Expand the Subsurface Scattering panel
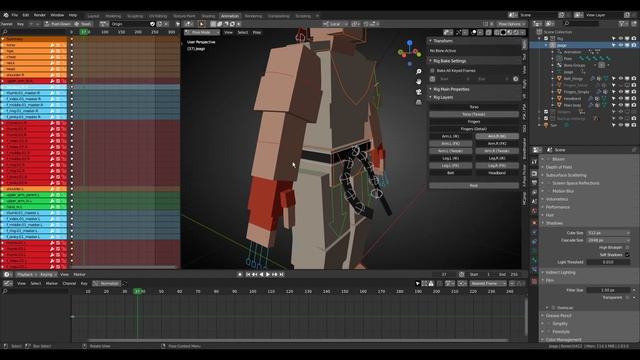This screenshot has width=640, height=360. (566, 175)
